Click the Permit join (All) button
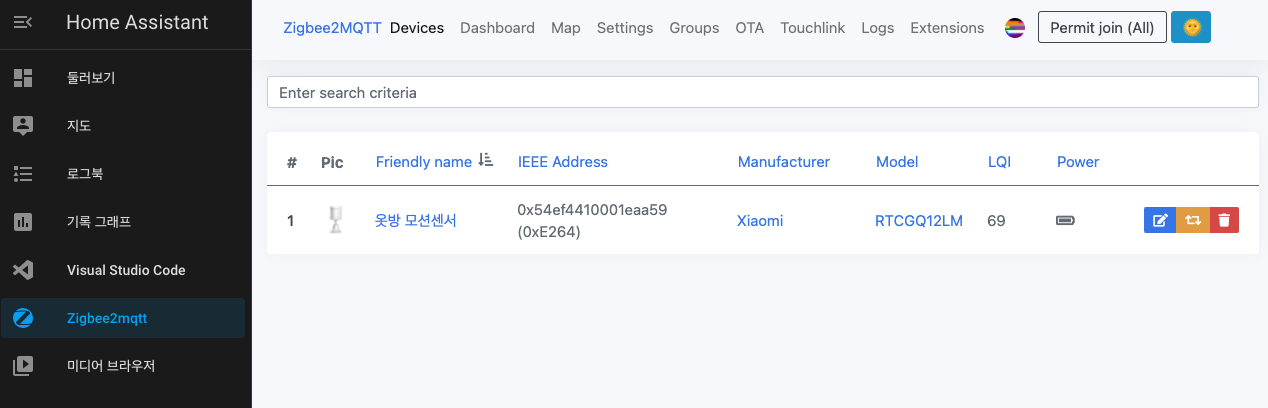 1102,28
